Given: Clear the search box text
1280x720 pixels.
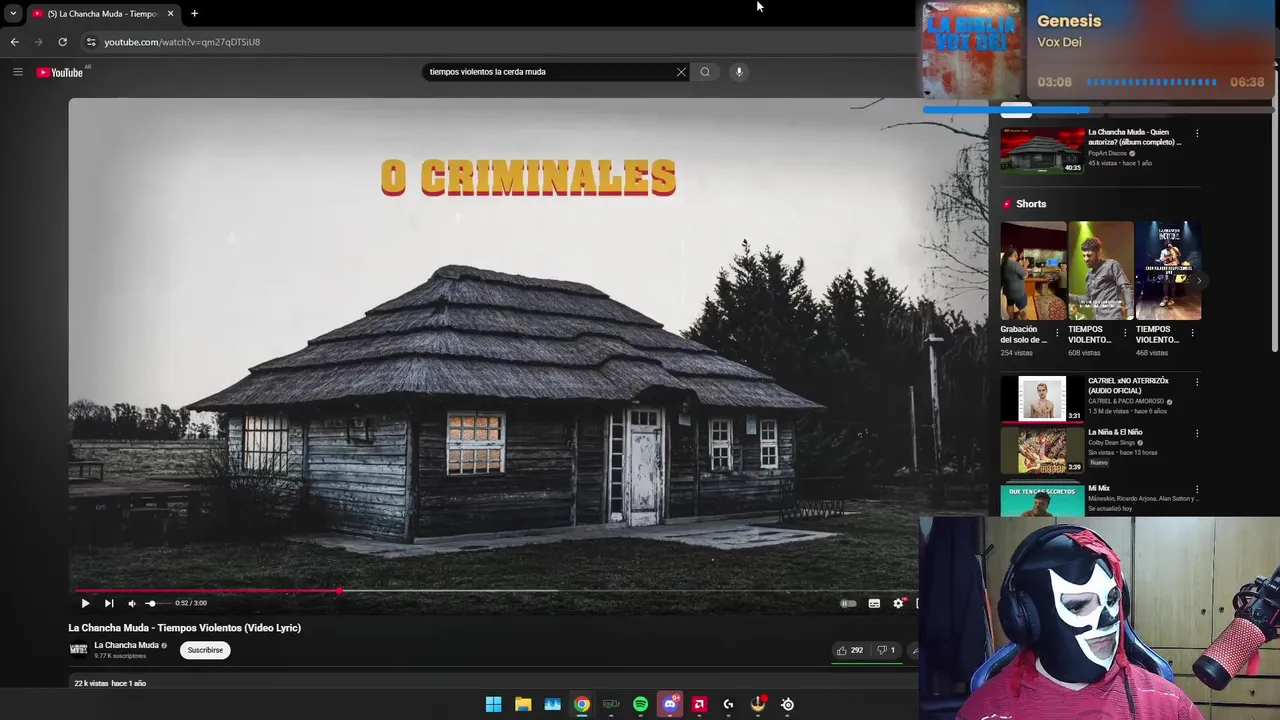Looking at the screenshot, I should coord(681,72).
